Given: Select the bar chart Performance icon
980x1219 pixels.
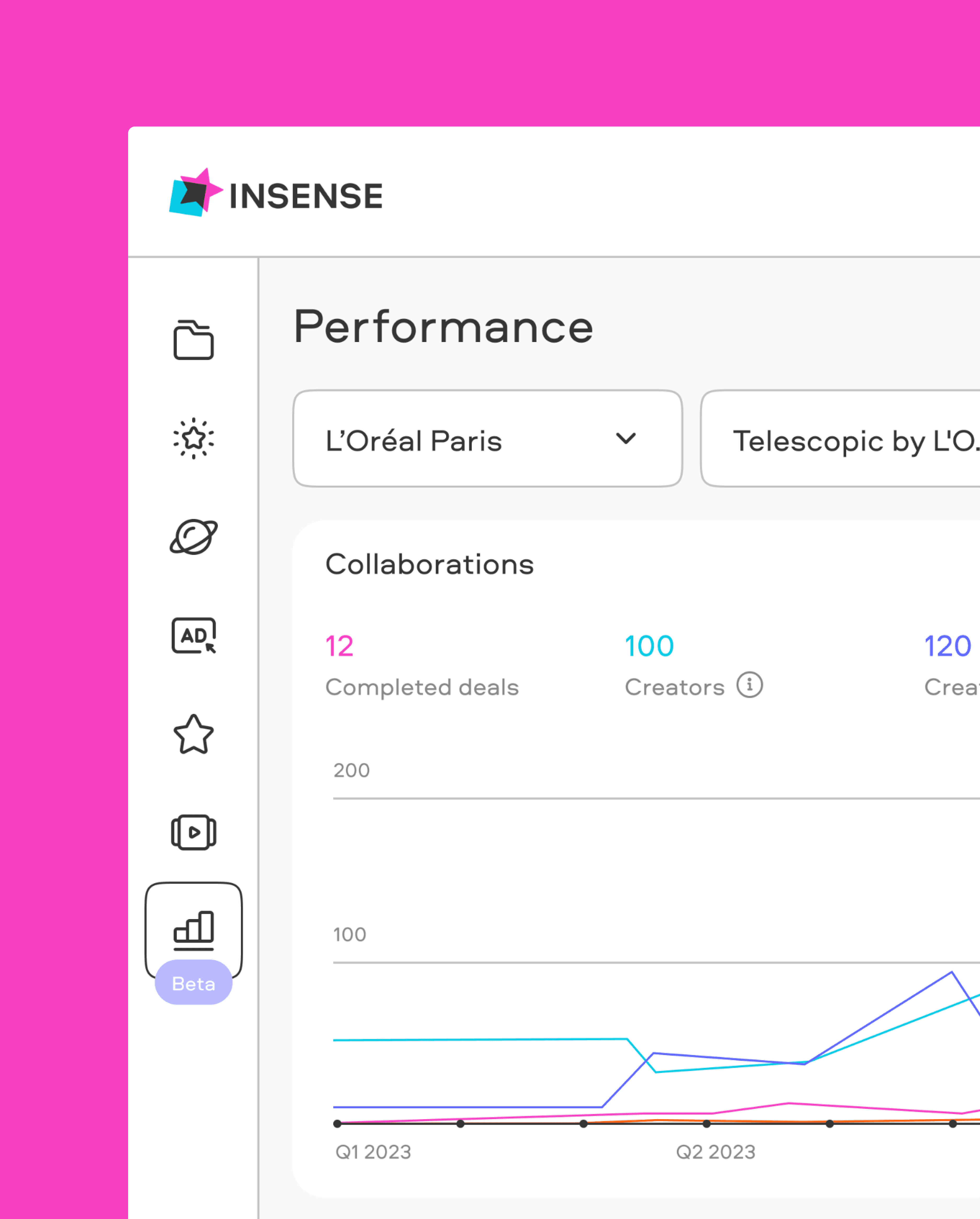Looking at the screenshot, I should click(193, 930).
